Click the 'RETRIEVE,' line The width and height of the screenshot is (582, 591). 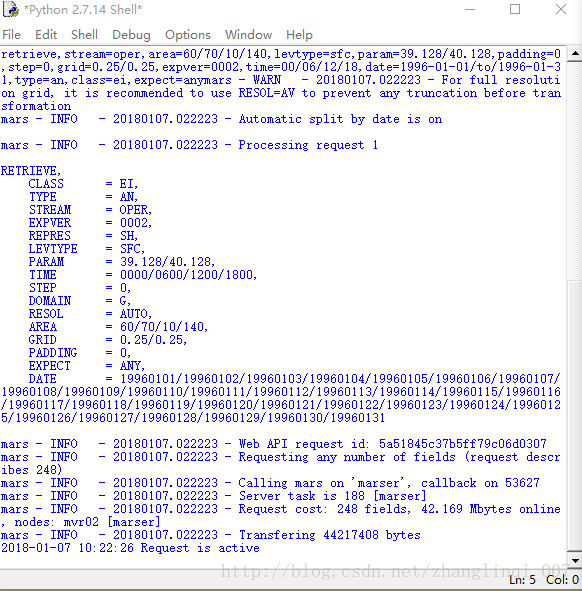coord(31,171)
